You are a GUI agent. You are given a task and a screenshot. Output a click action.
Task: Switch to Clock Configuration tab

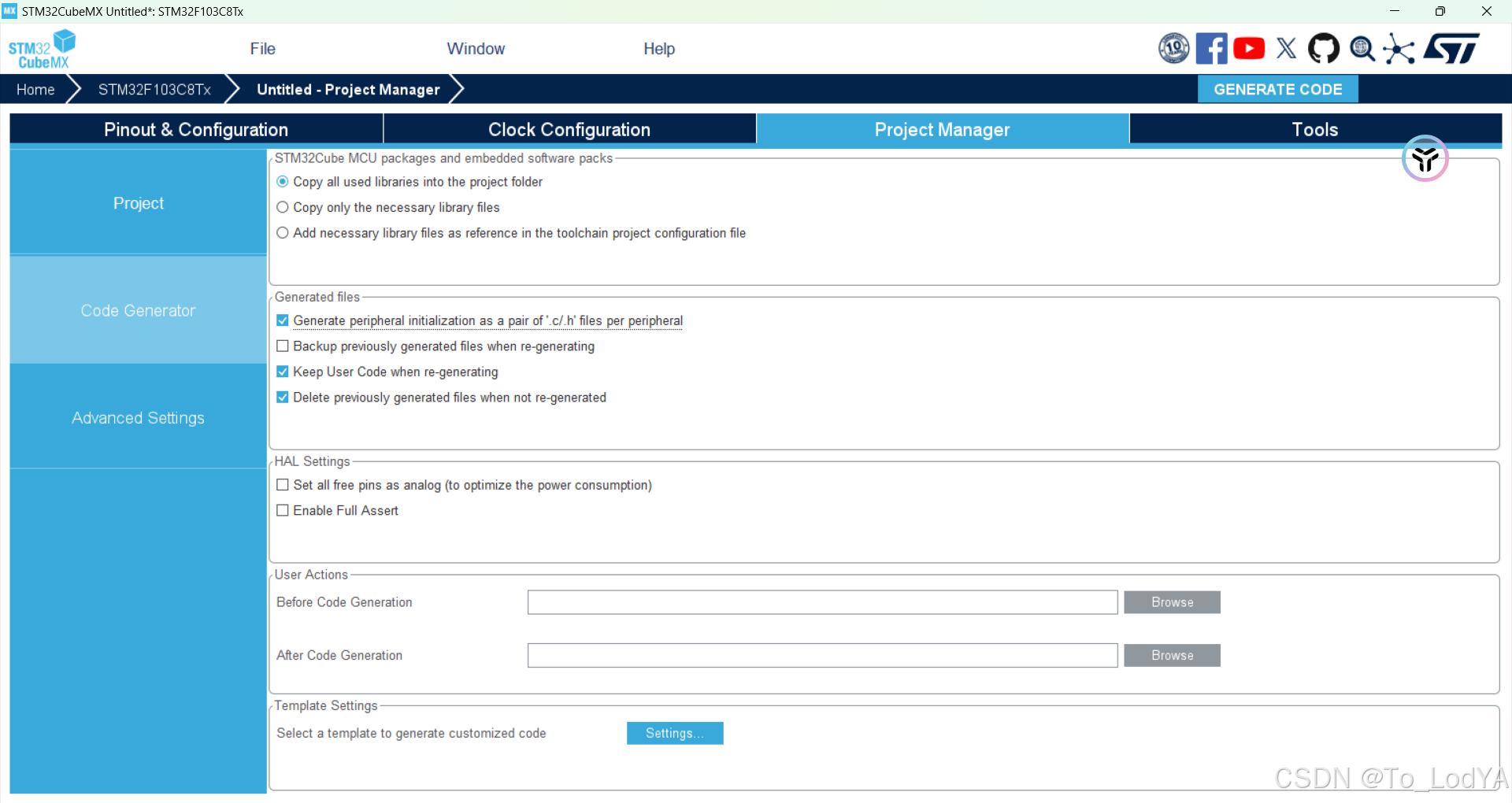click(569, 129)
